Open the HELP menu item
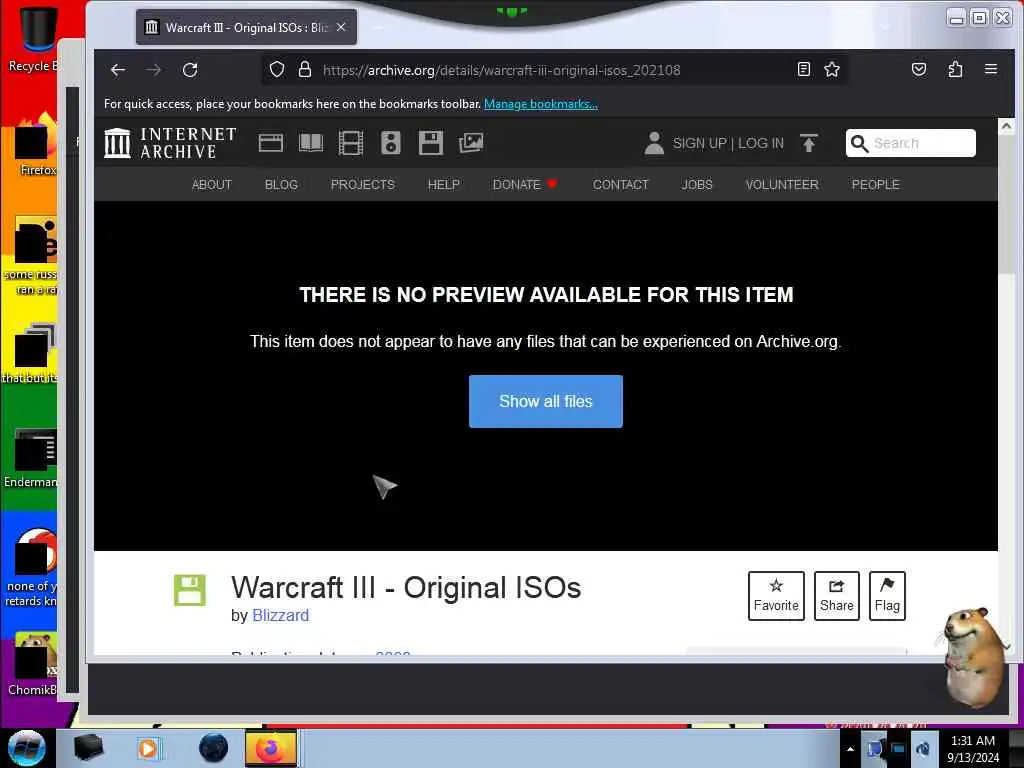Screen dimensions: 1024x768 (443, 185)
